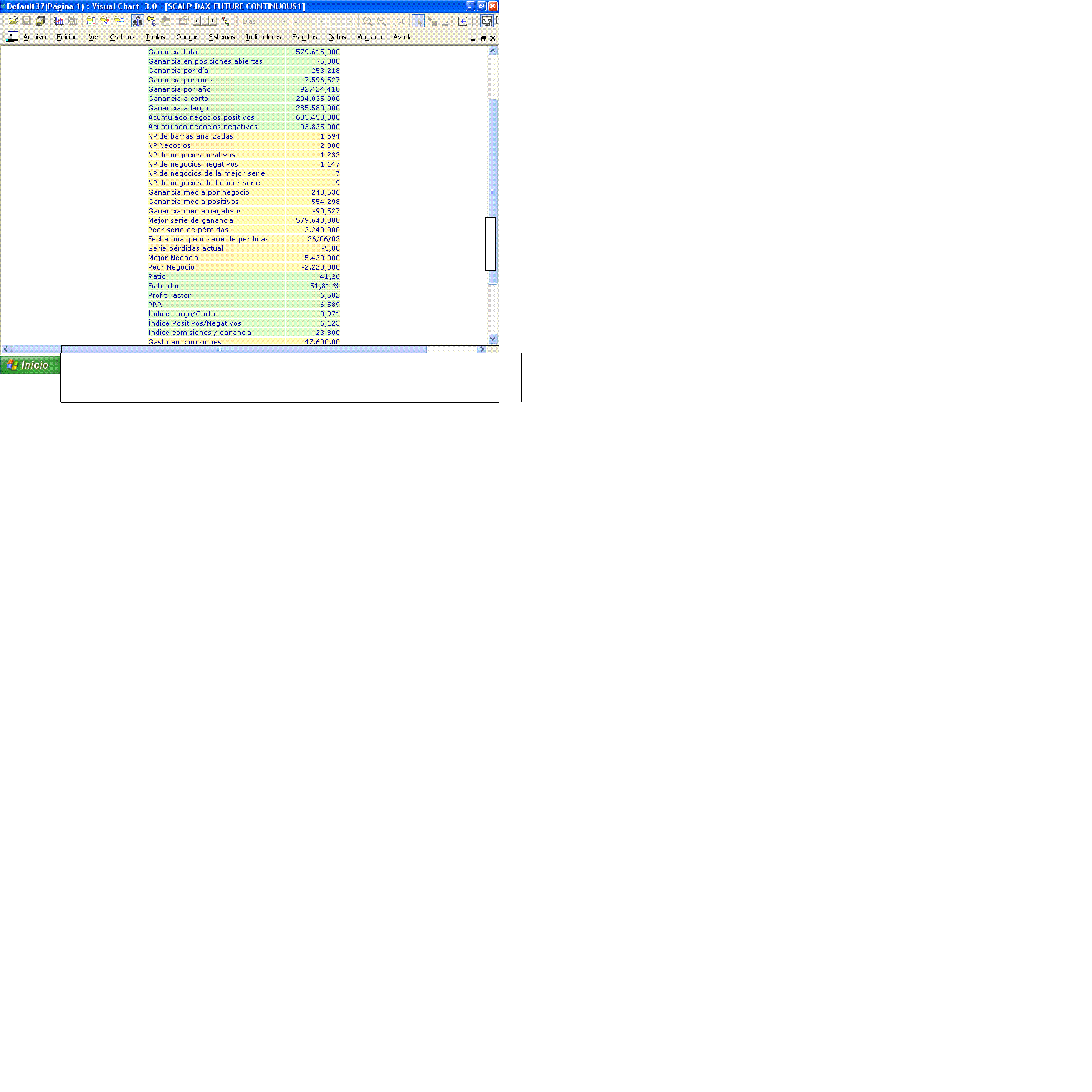Select the 'Ganancia por mes' row

point(244,80)
